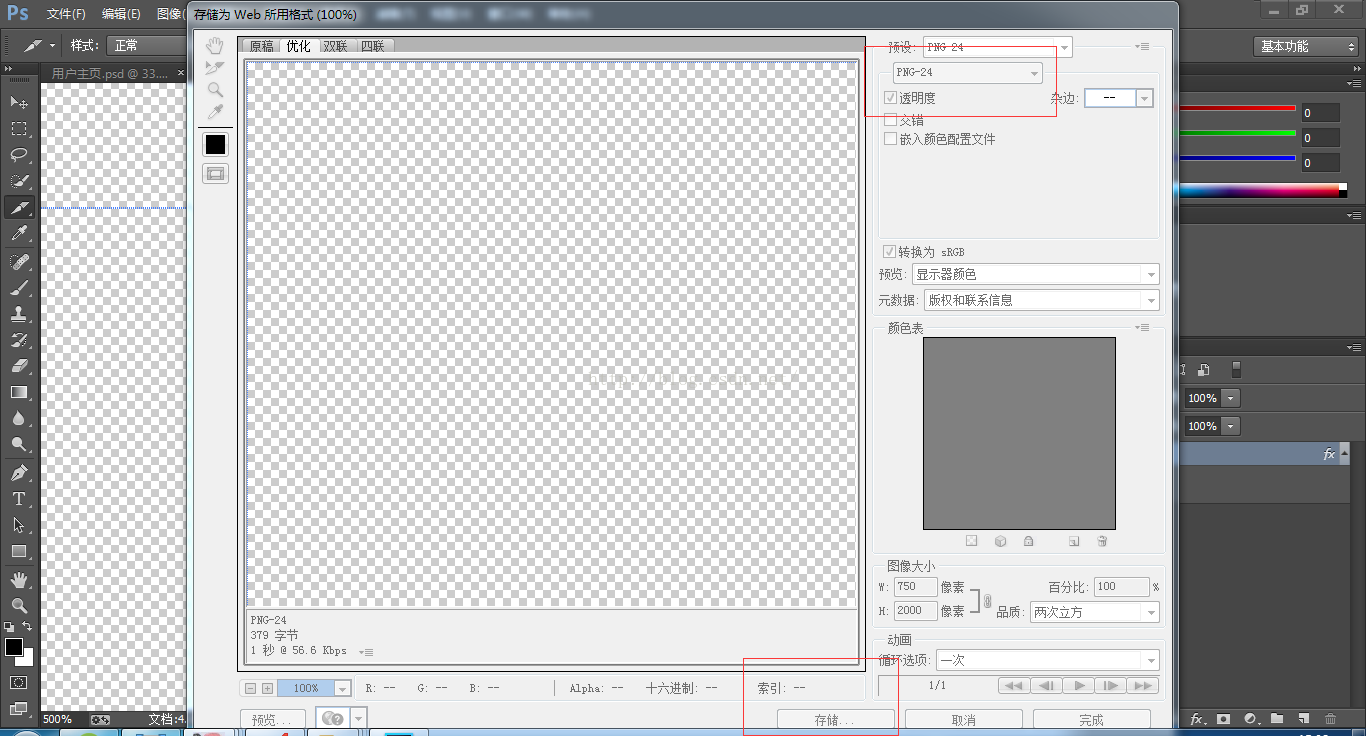
Task: Switch to the 双联 tab
Action: click(x=335, y=46)
